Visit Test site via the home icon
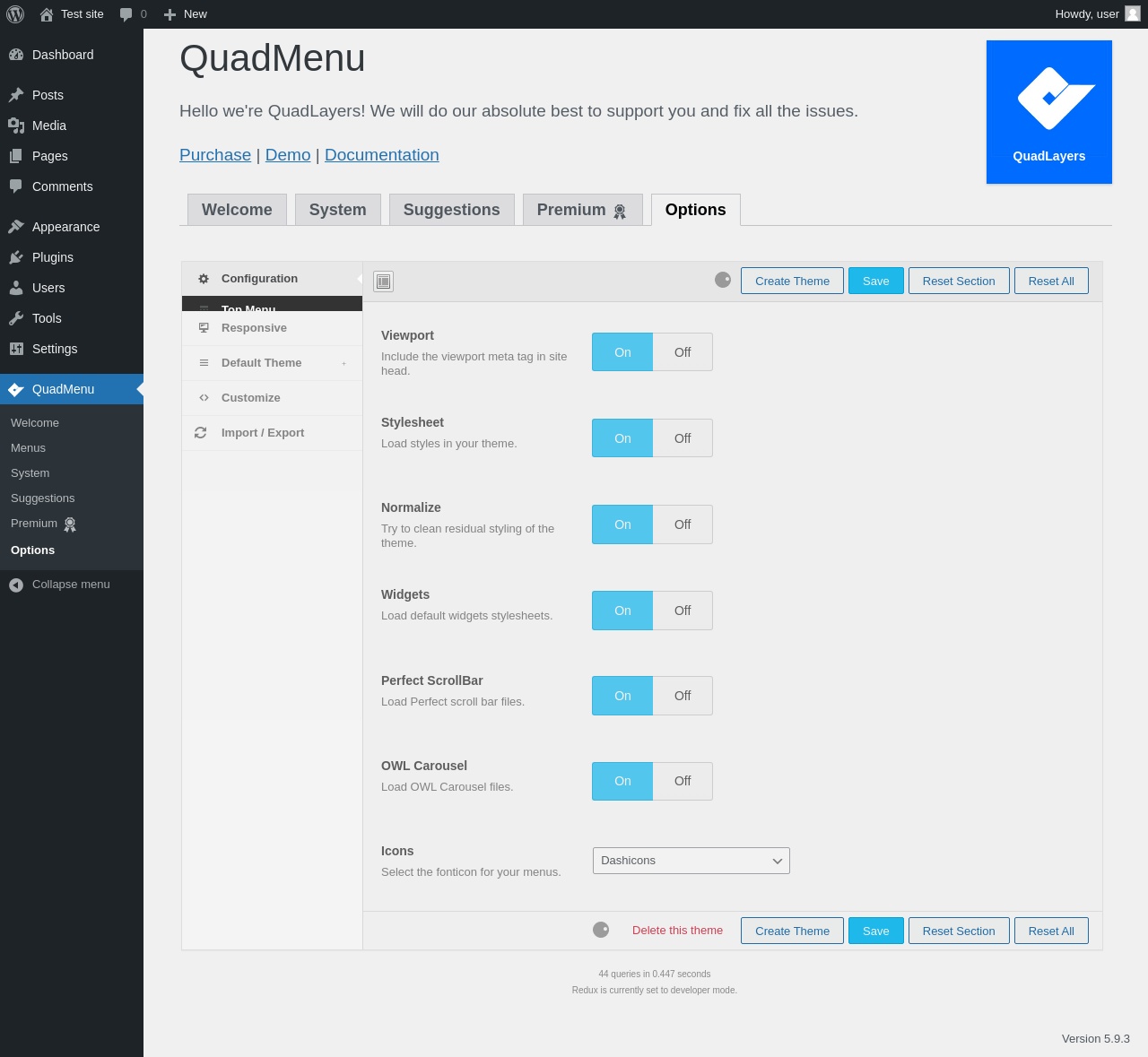 [x=47, y=14]
